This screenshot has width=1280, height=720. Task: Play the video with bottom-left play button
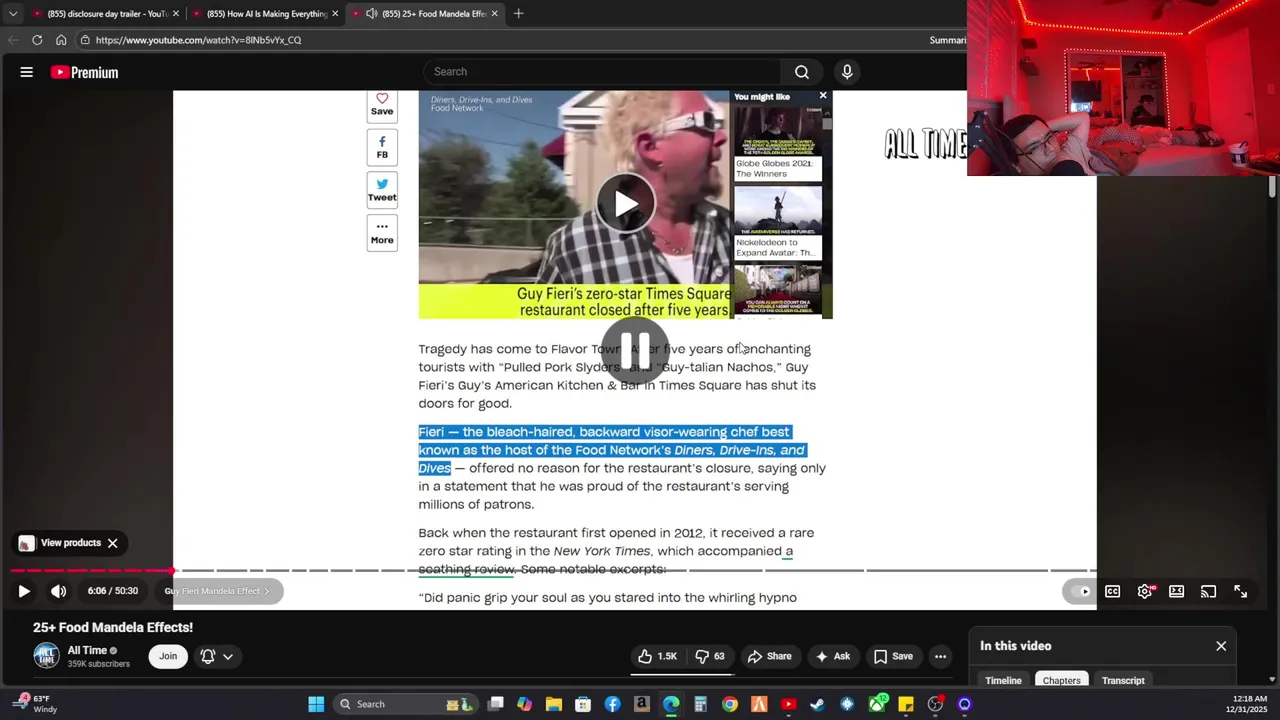(24, 591)
